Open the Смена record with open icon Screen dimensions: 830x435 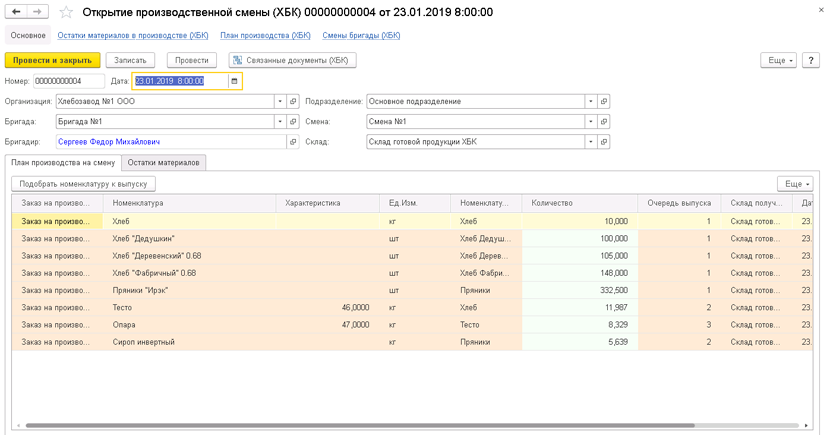[x=604, y=122]
